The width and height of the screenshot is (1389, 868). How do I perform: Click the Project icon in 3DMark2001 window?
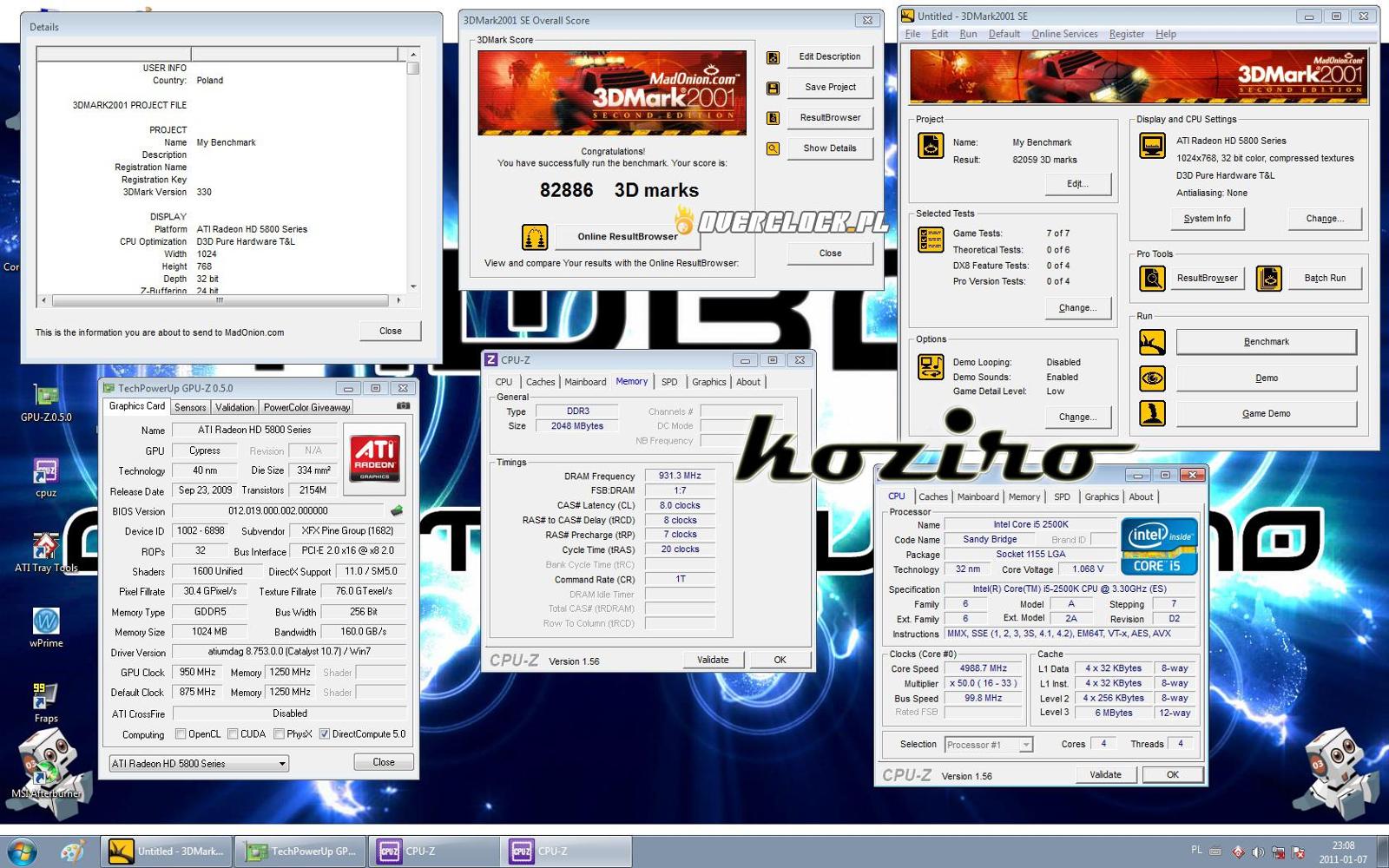[x=931, y=146]
